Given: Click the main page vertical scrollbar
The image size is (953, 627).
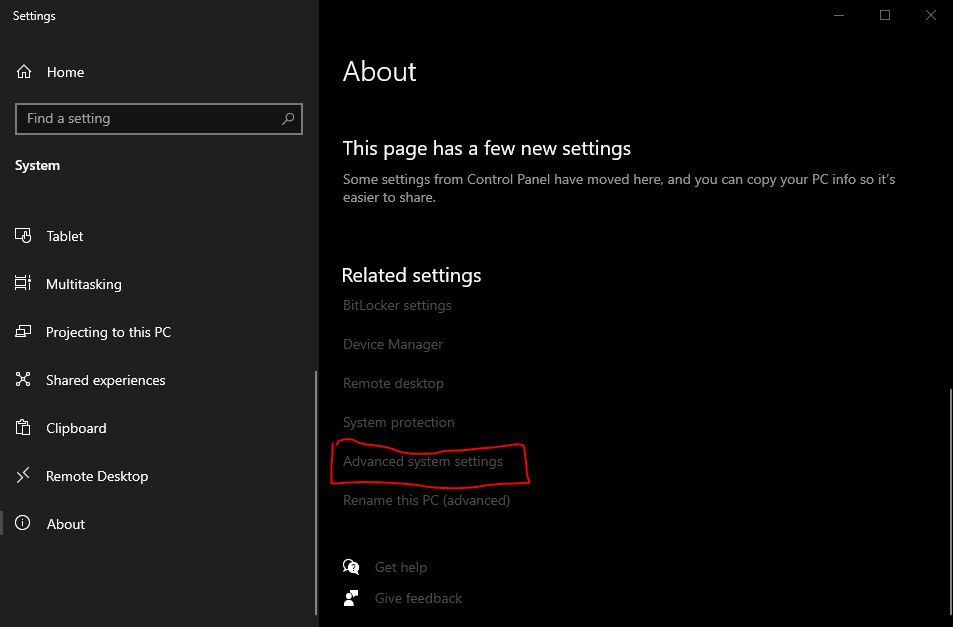Looking at the screenshot, I should pyautogui.click(x=947, y=500).
